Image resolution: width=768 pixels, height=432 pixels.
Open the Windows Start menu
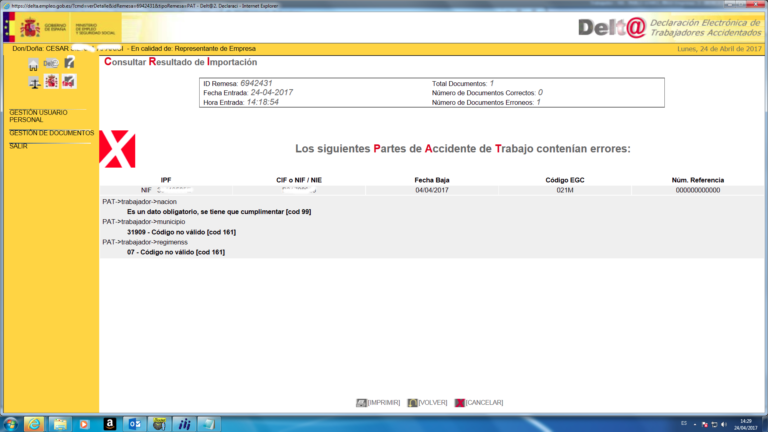[x=12, y=424]
